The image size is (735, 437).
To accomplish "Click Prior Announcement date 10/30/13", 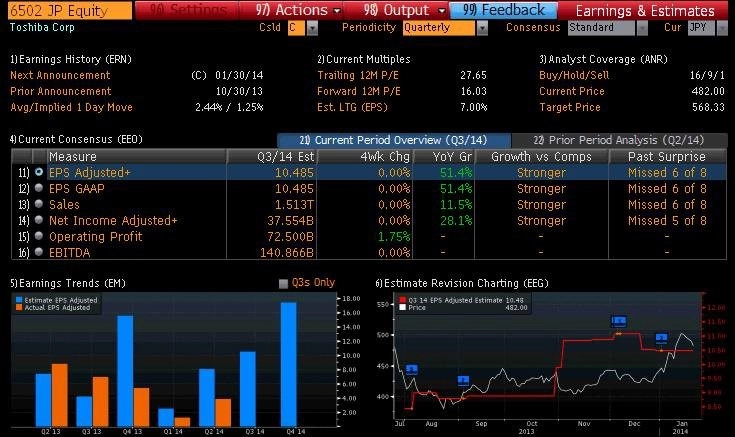I will coord(239,91).
